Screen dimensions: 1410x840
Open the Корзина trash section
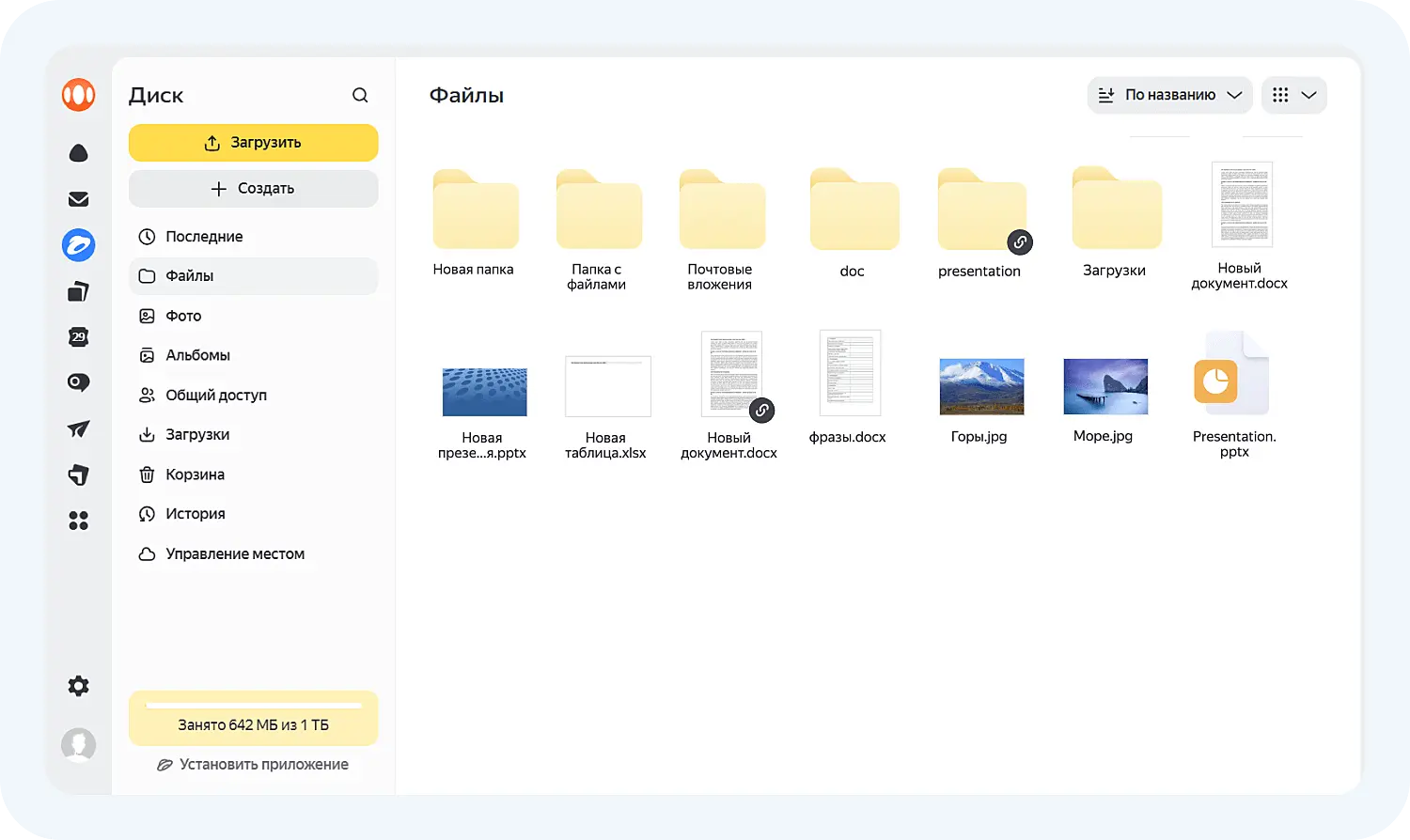click(x=195, y=474)
